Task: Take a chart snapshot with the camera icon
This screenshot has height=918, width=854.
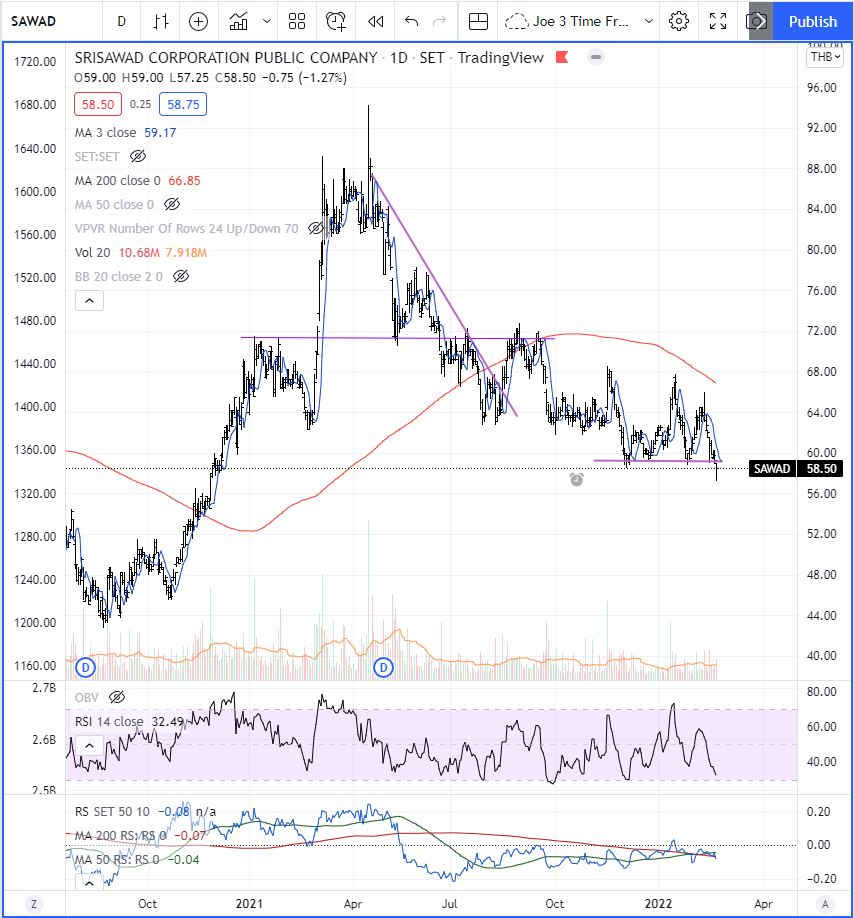Action: click(756, 22)
